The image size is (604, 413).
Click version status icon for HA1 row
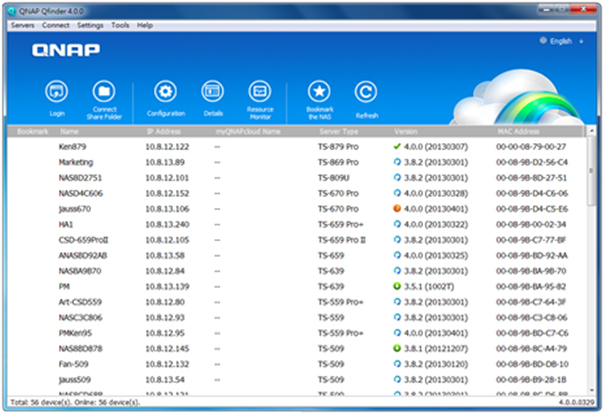tap(397, 224)
